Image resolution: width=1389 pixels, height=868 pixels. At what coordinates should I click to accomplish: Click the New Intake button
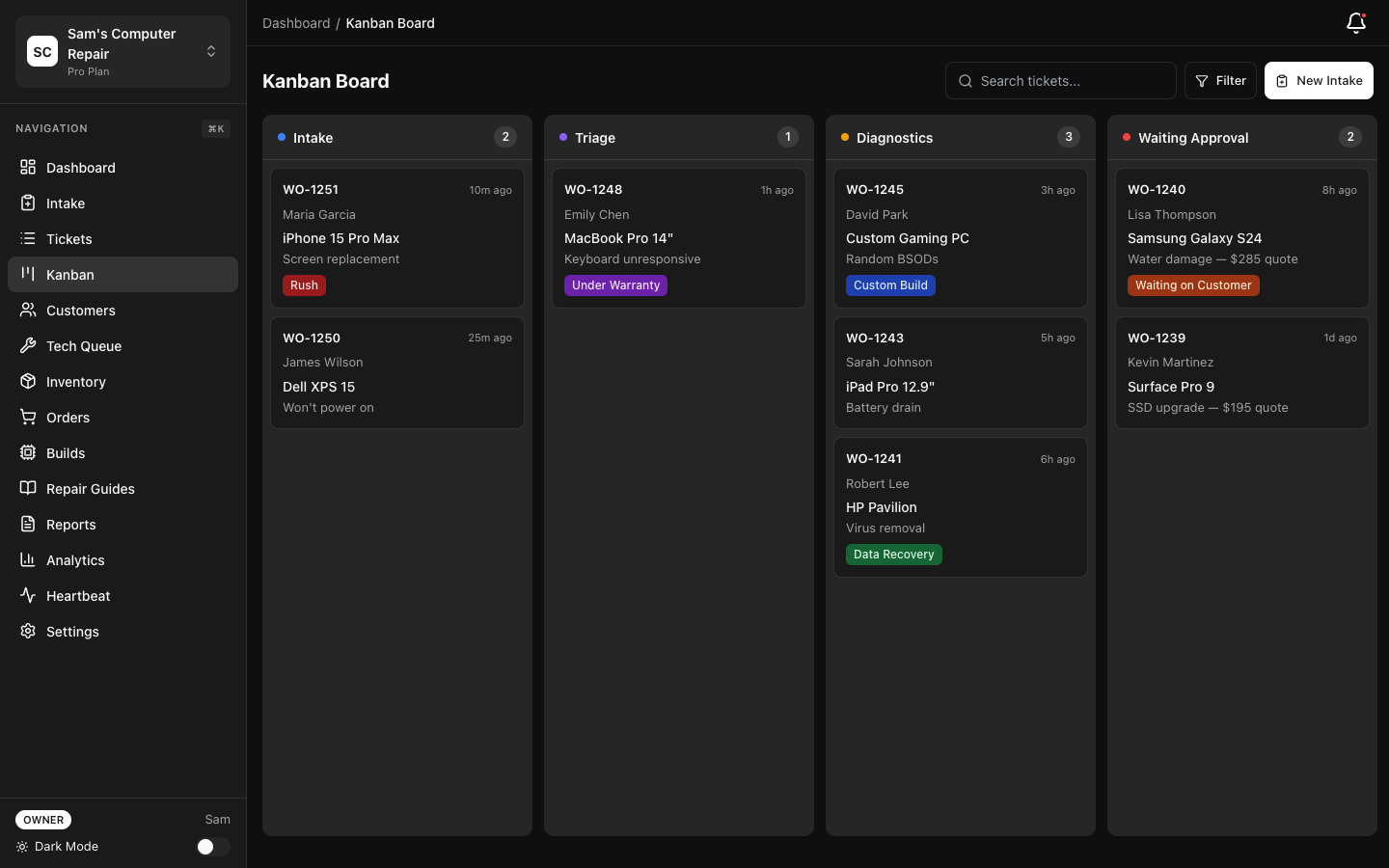point(1319,80)
